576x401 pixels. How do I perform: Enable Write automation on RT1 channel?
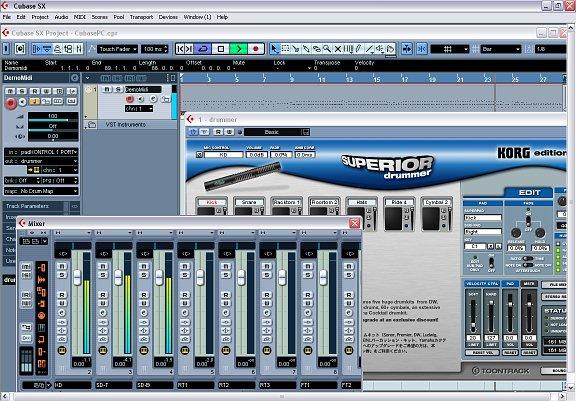point(185,304)
